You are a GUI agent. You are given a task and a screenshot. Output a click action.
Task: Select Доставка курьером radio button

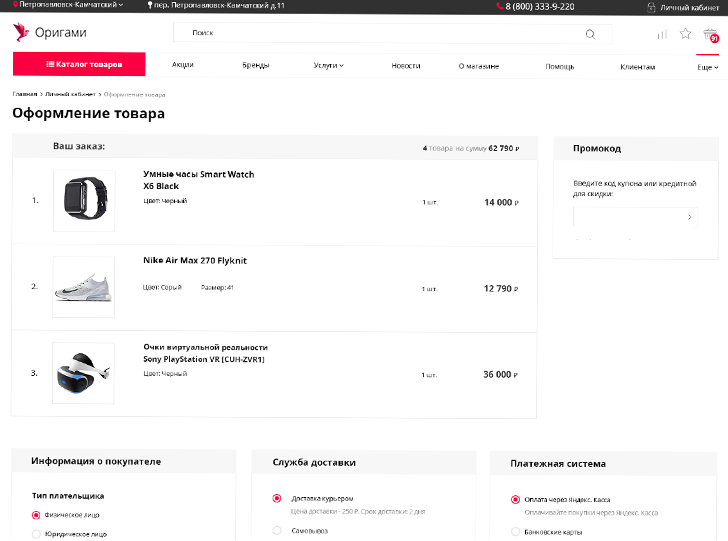click(x=277, y=498)
